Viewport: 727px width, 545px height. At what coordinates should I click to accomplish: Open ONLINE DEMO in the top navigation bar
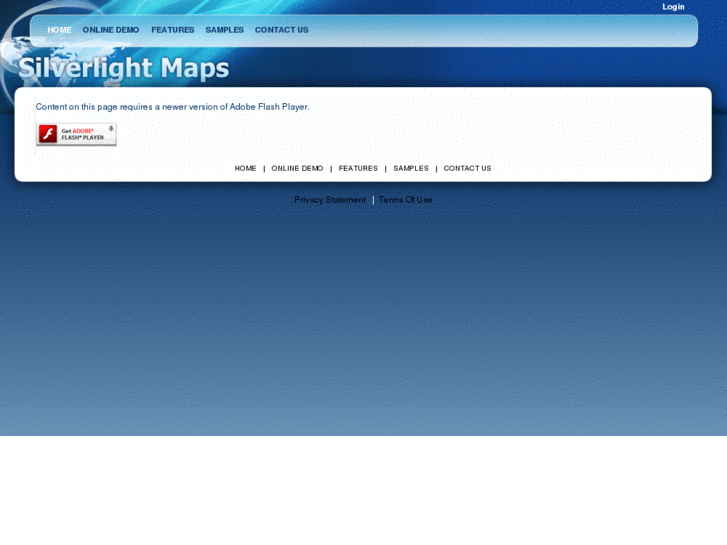111,30
